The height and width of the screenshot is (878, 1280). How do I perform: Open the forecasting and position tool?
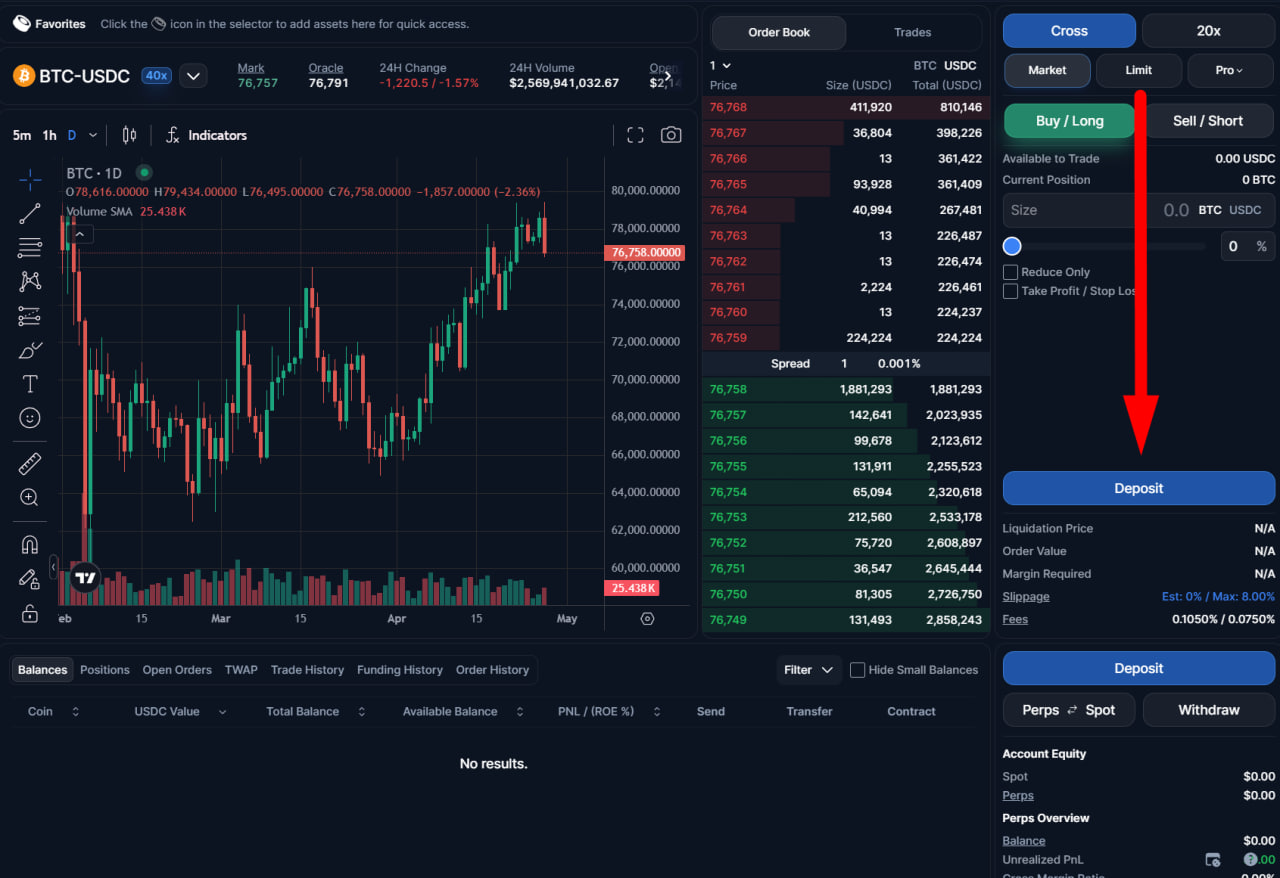[30, 316]
